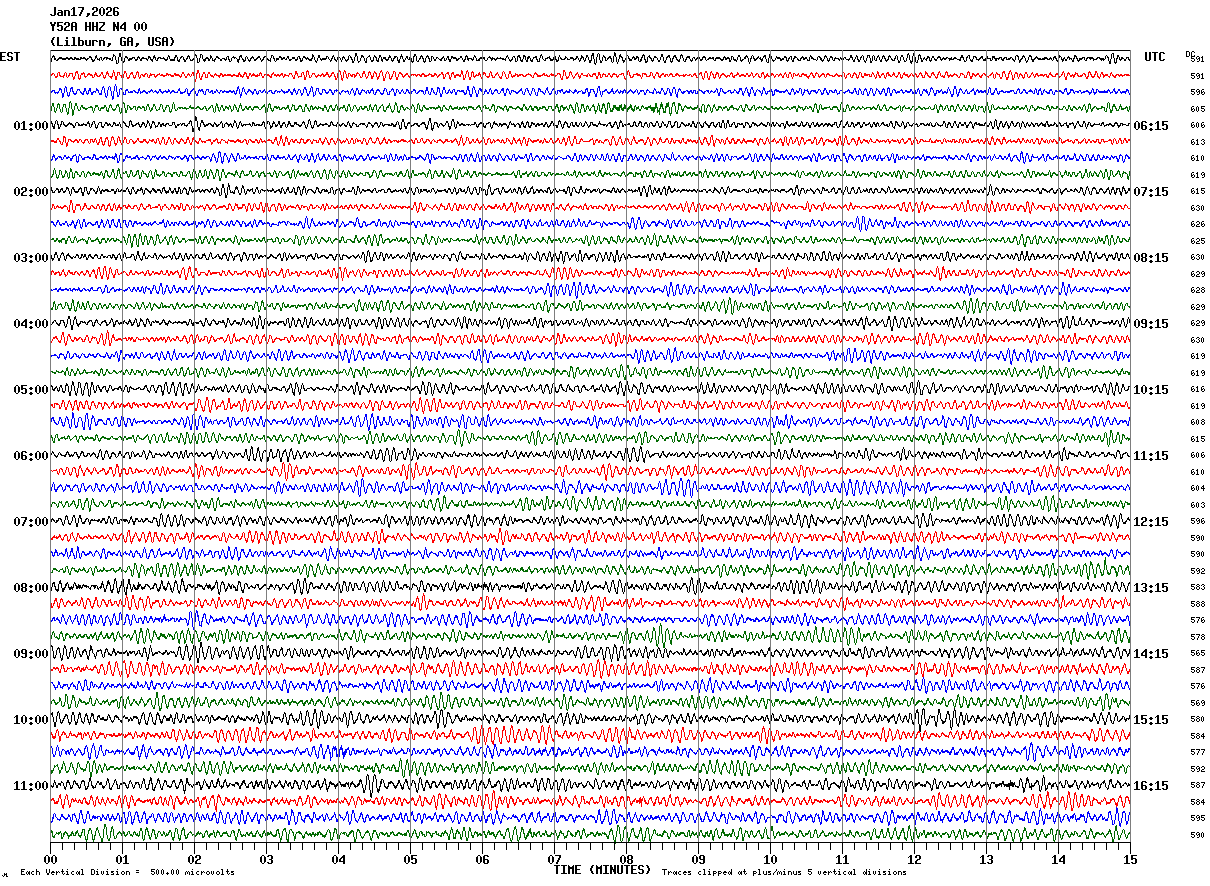
Task: Click the 'TIME (MINUTES)' axis title
Action: 602,870
